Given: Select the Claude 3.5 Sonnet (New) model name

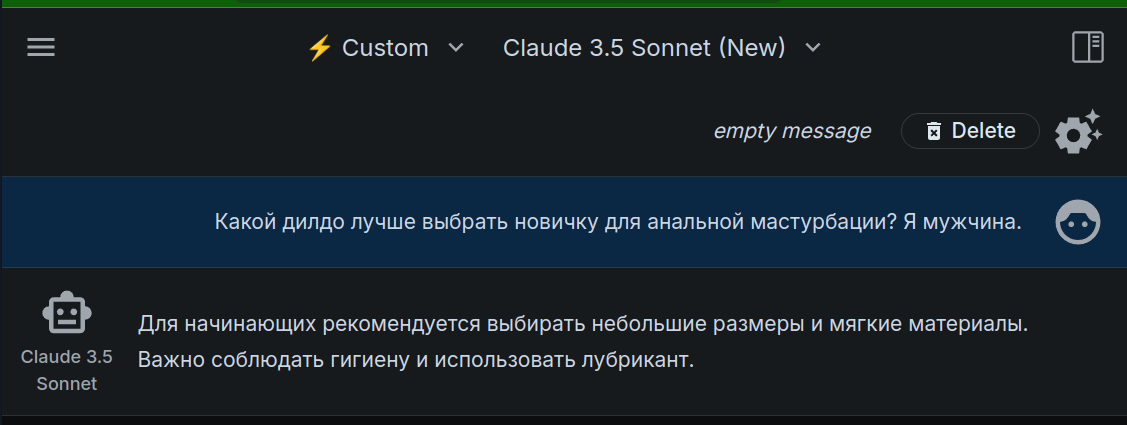Looking at the screenshot, I should (644, 48).
